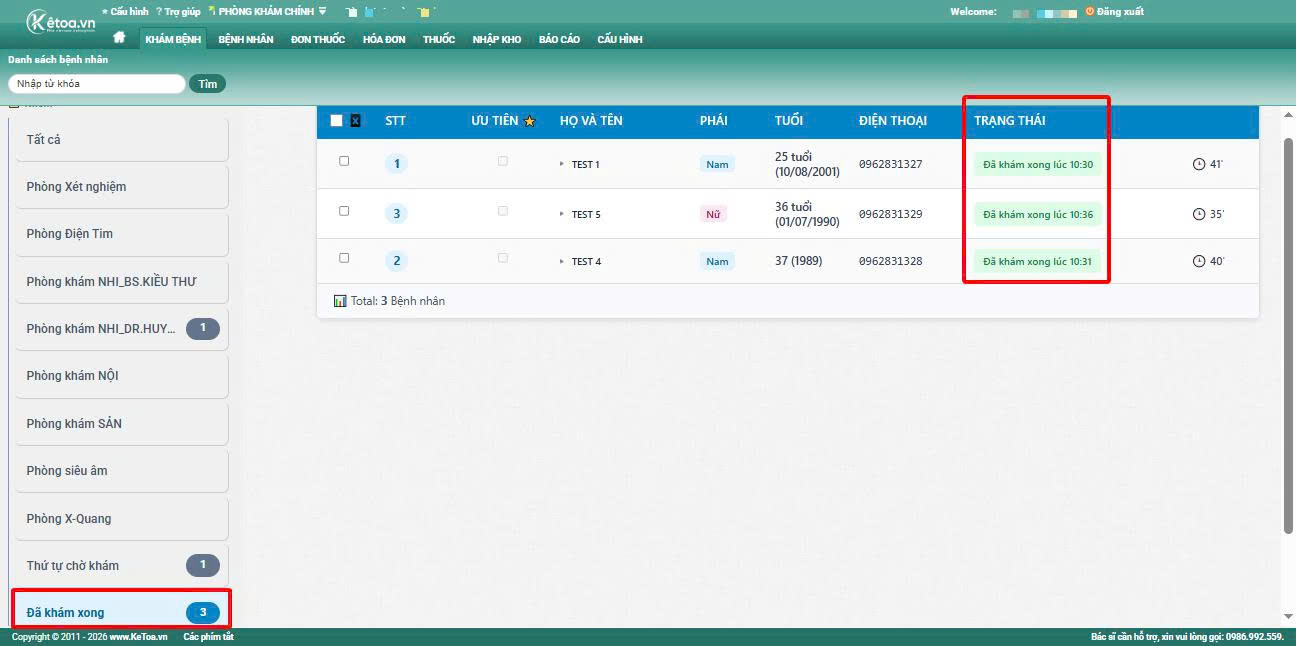Toggle the priority checkbox for TEST 5
The image size is (1296, 646).
pos(503,211)
